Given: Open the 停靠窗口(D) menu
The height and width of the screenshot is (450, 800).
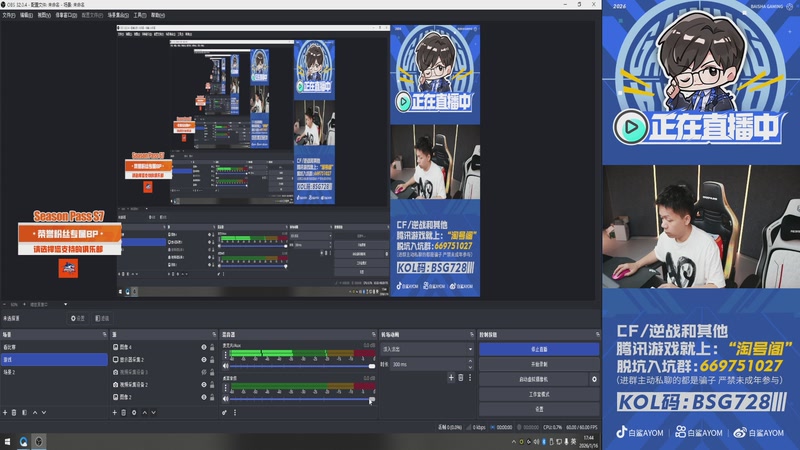Looking at the screenshot, I should click(x=66, y=15).
